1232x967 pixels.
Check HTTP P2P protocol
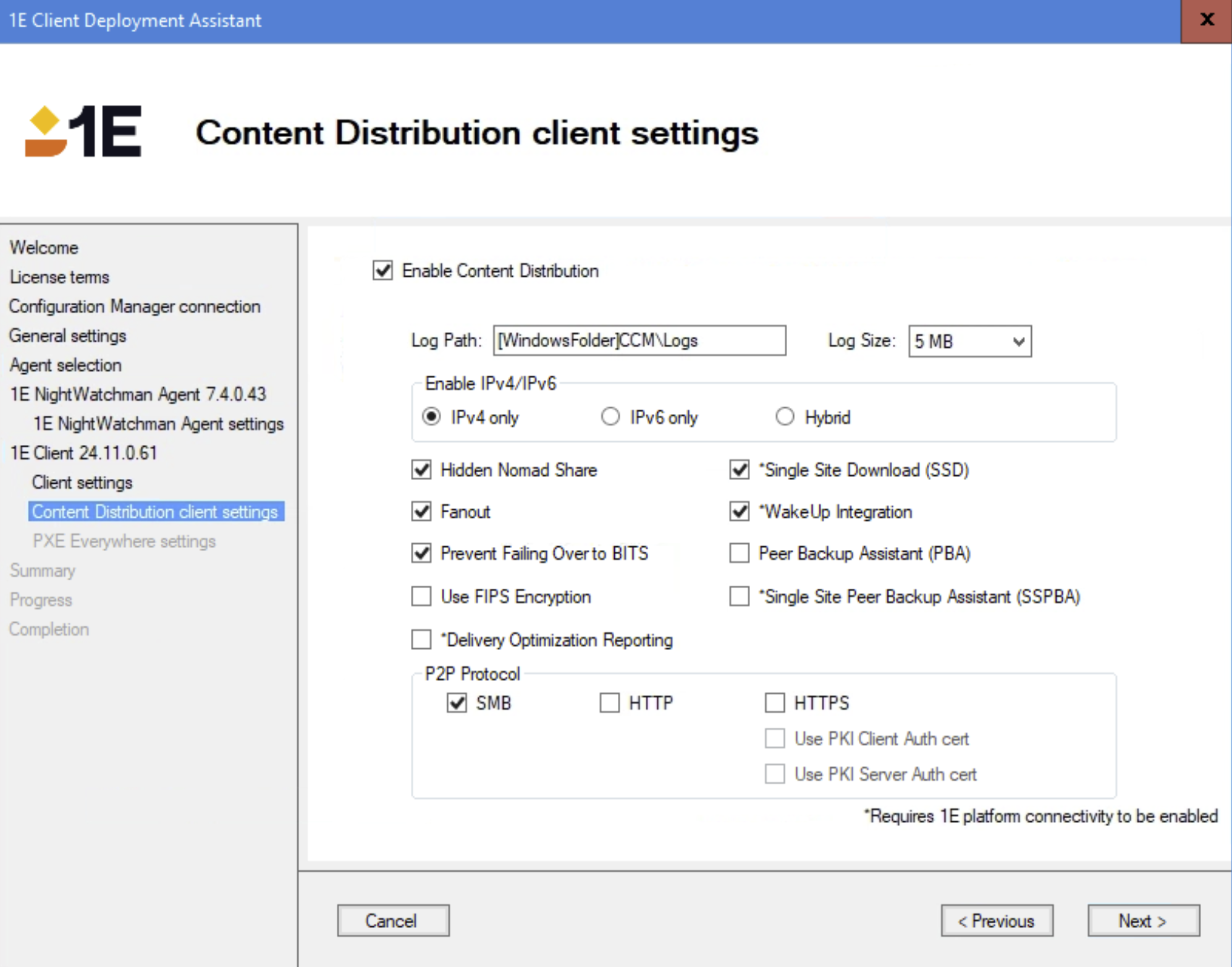610,703
